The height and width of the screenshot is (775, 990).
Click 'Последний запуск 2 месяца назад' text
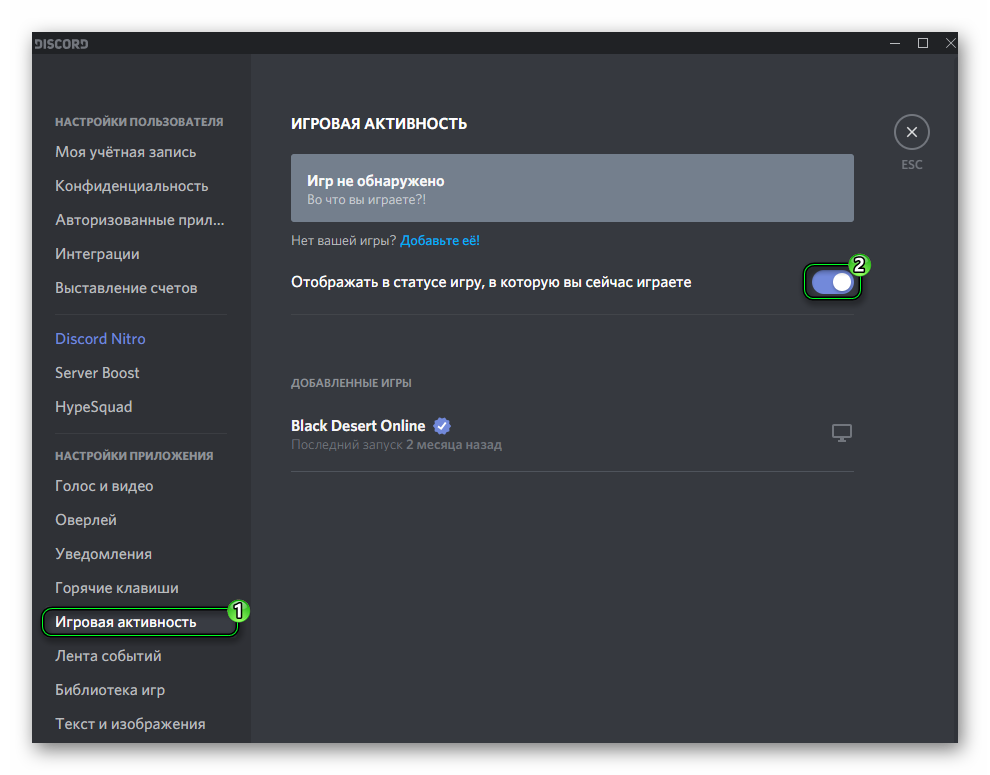(x=397, y=445)
